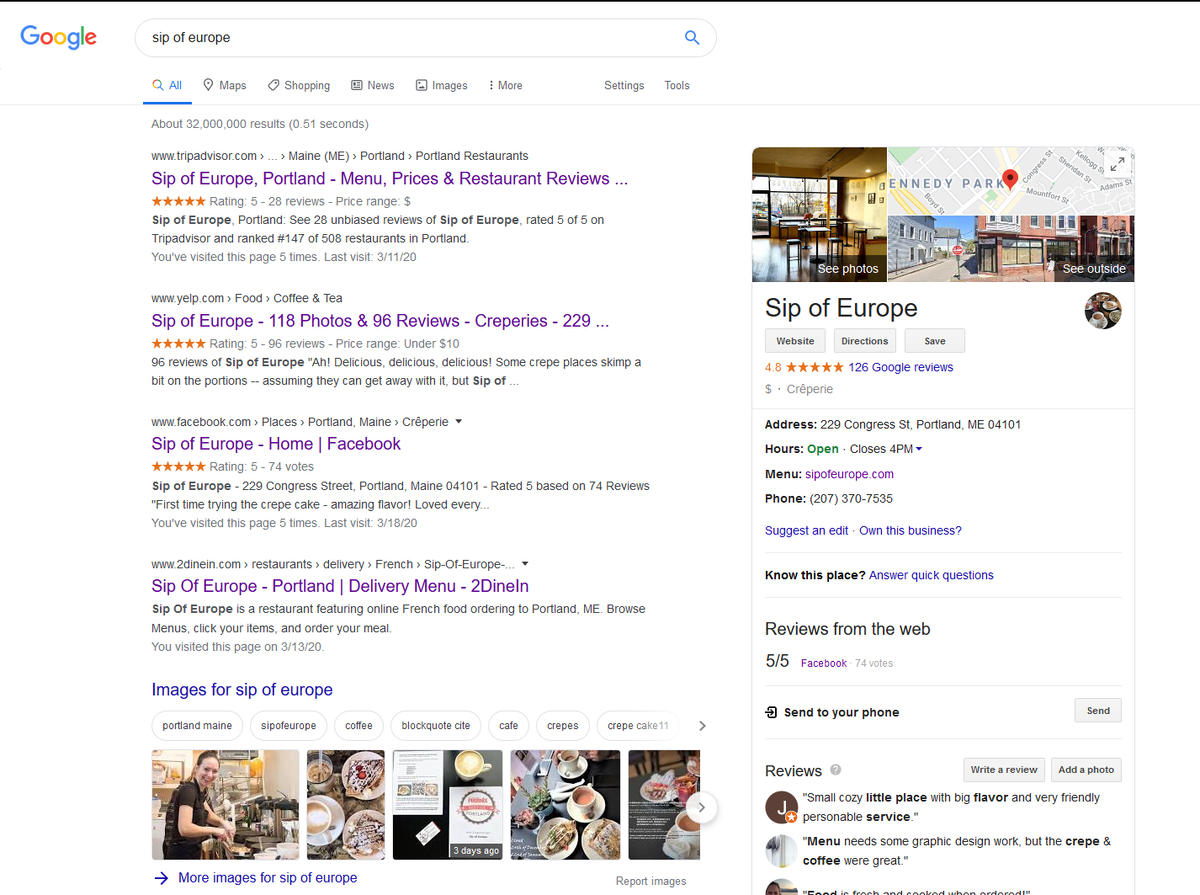
Task: Open the sipofeurope.com menu link
Action: (849, 474)
